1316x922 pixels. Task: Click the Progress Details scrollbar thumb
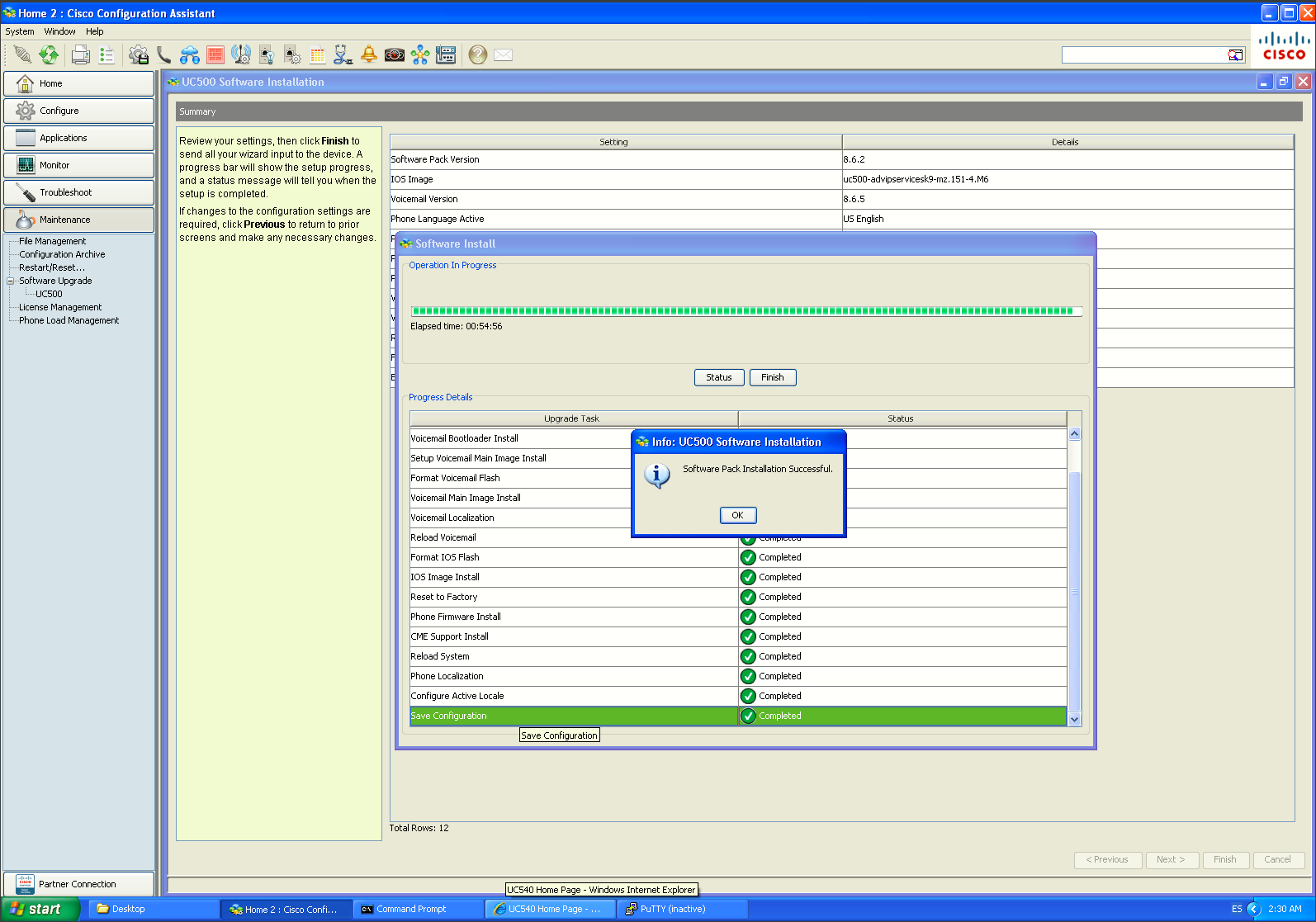(1074, 591)
